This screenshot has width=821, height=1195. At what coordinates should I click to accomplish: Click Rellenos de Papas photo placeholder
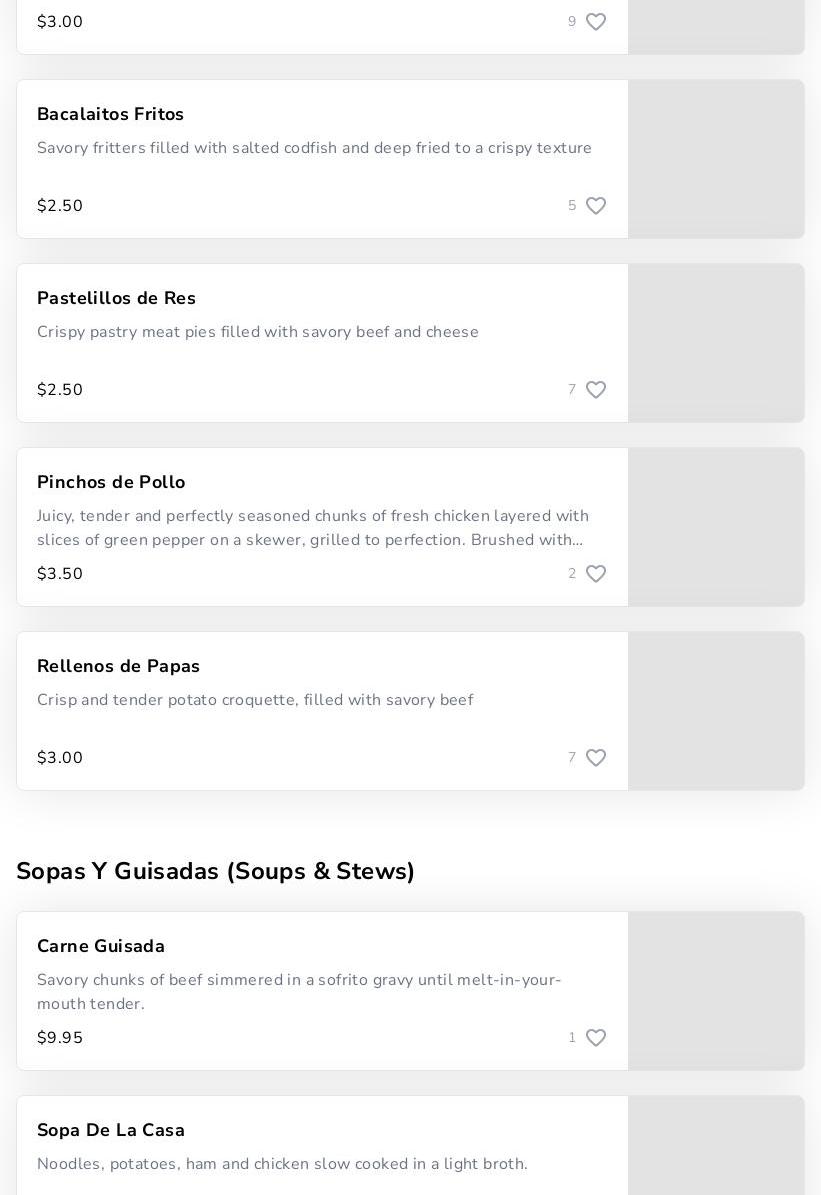[716, 711]
